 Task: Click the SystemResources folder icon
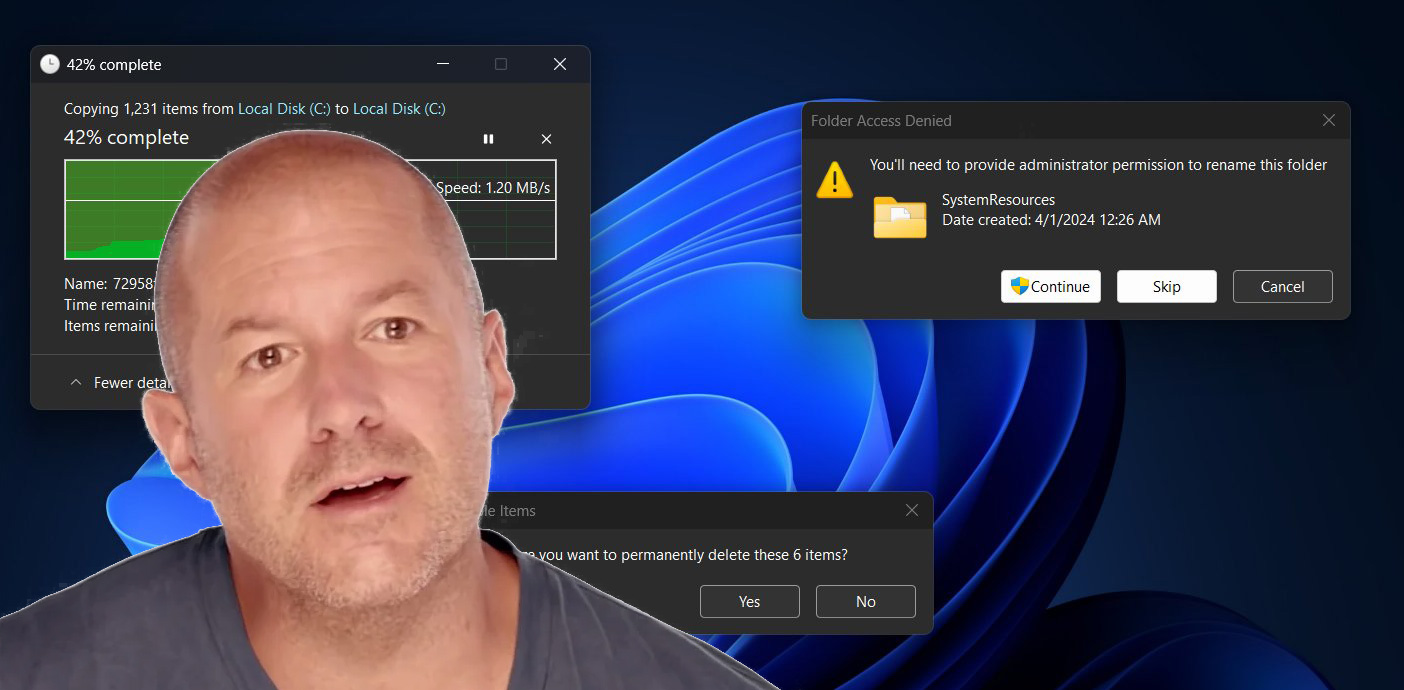pos(899,217)
